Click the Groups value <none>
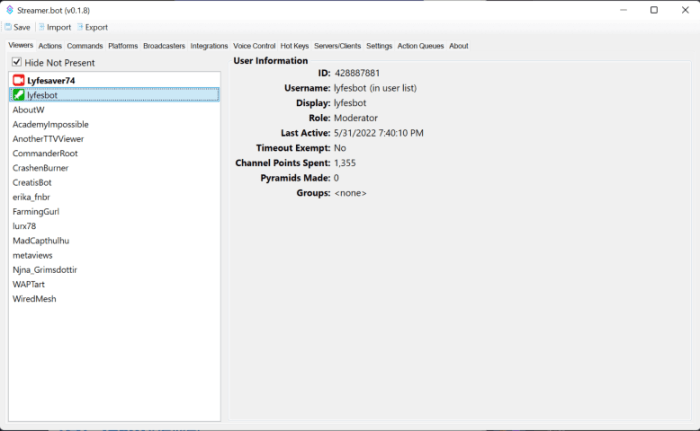Image resolution: width=700 pixels, height=431 pixels. [350, 193]
